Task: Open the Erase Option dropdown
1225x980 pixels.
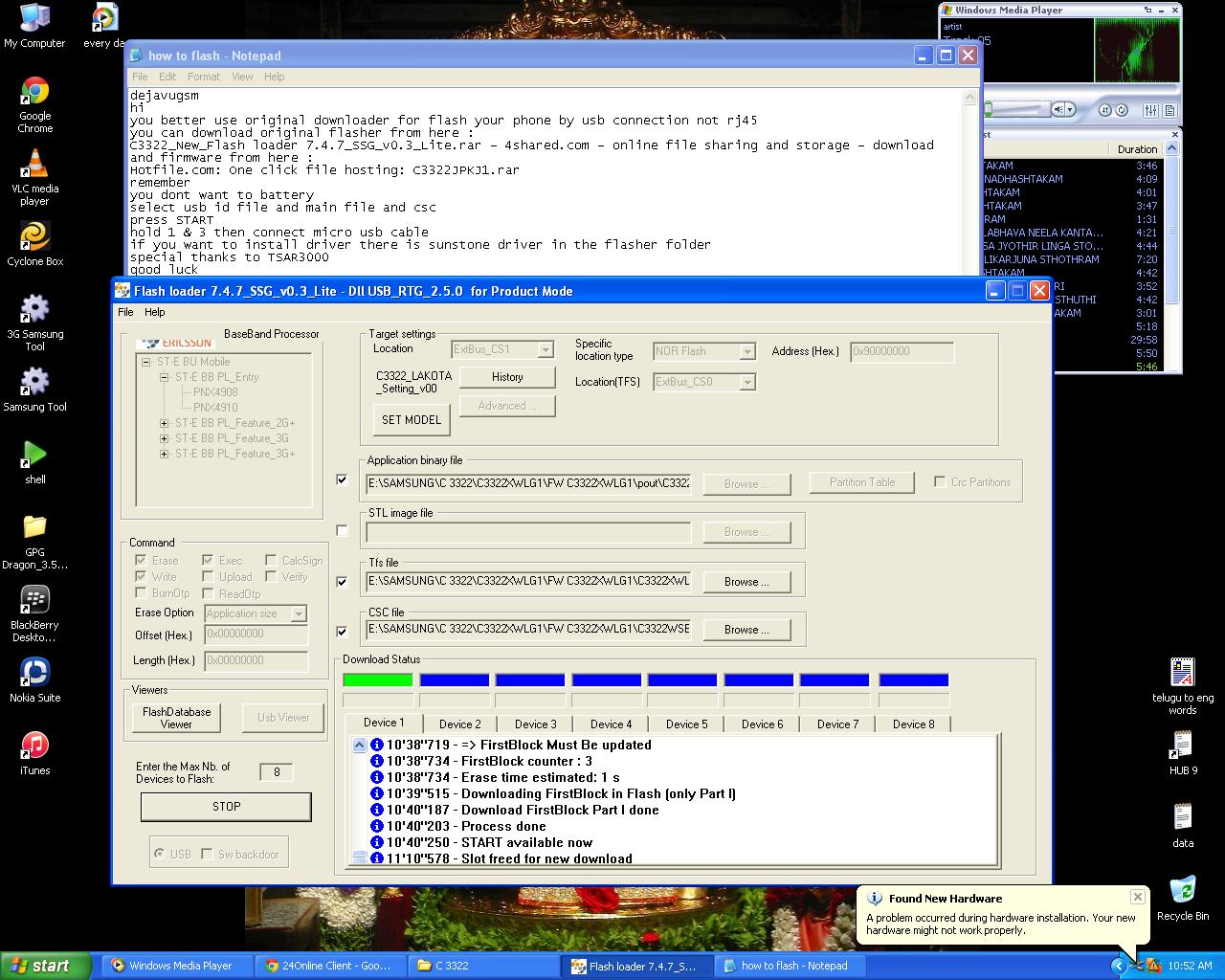Action: click(299, 613)
